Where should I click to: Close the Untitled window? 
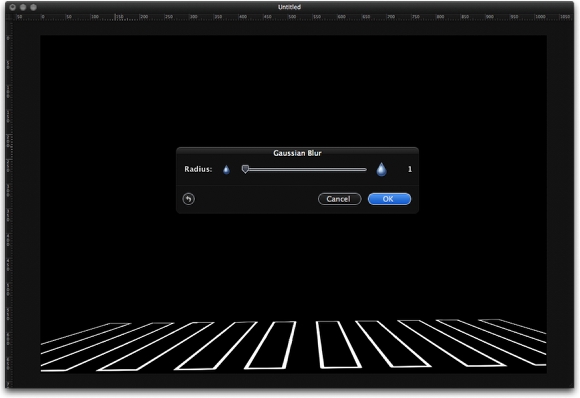(13, 7)
